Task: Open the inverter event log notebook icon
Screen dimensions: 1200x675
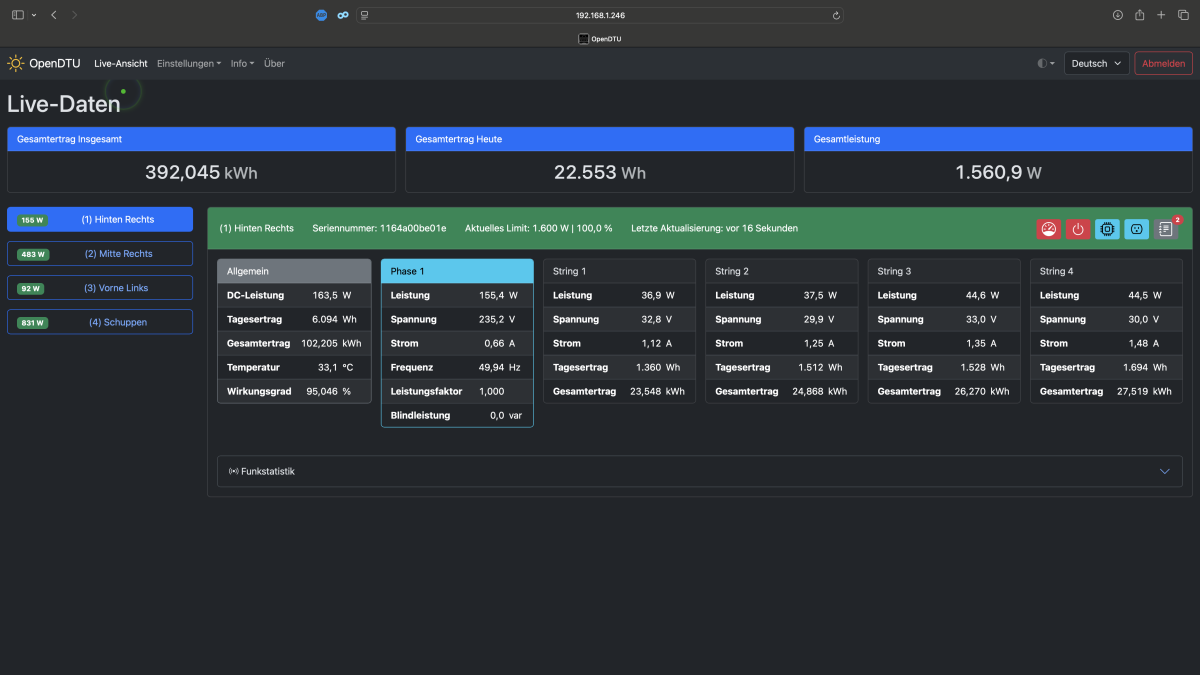Action: (1165, 229)
